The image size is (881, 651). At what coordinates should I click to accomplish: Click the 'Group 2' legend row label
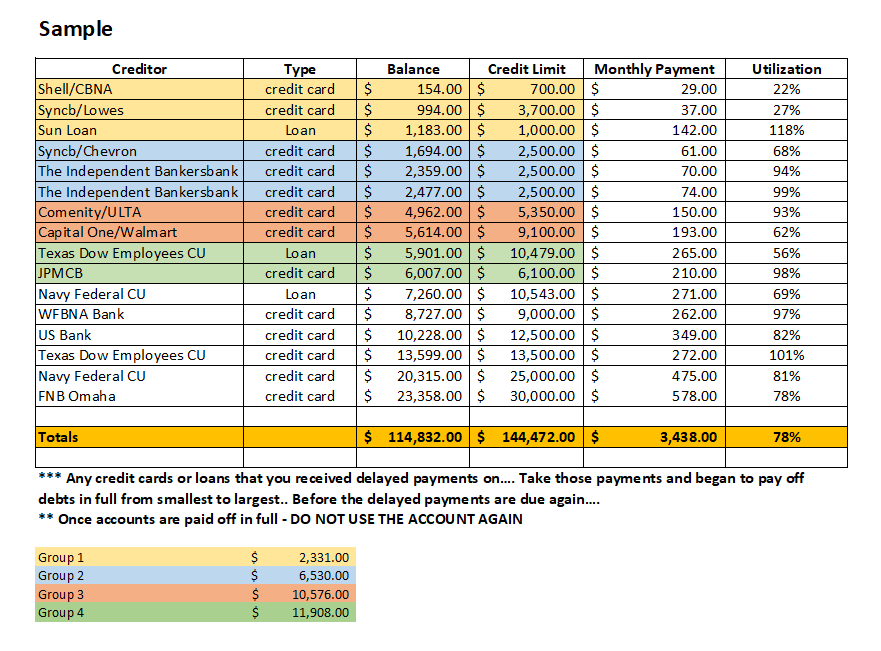coord(61,576)
